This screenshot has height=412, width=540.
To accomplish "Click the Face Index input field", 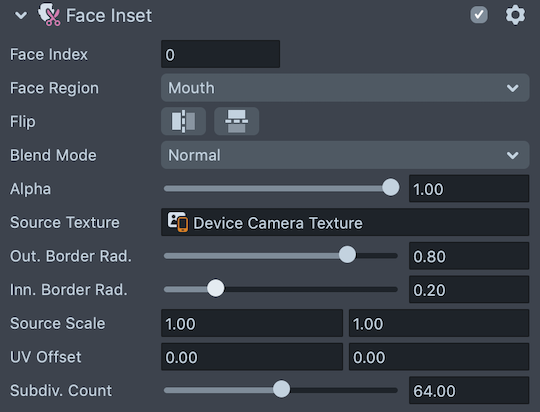I will (x=220, y=54).
